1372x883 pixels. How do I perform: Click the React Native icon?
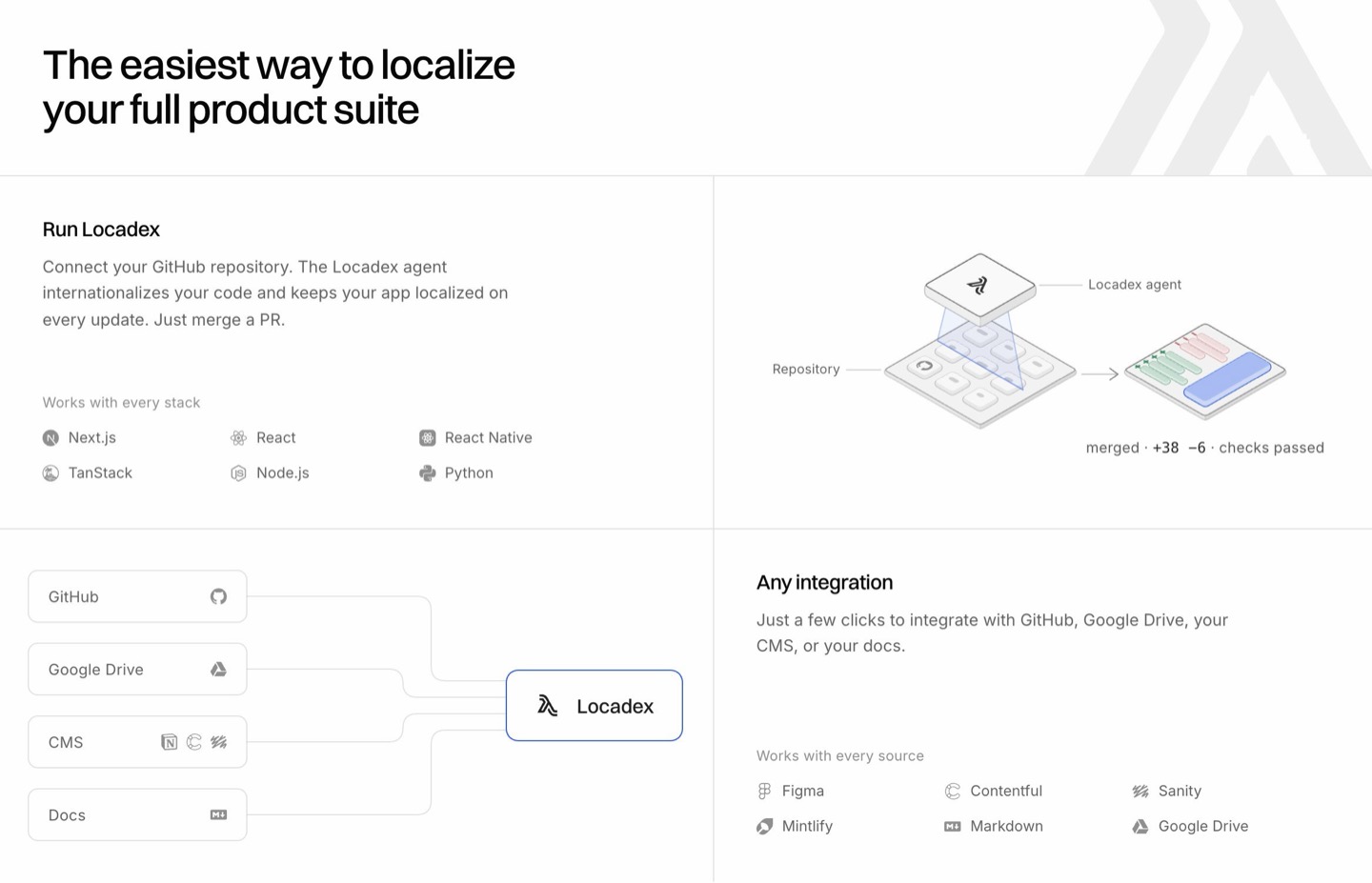click(427, 438)
